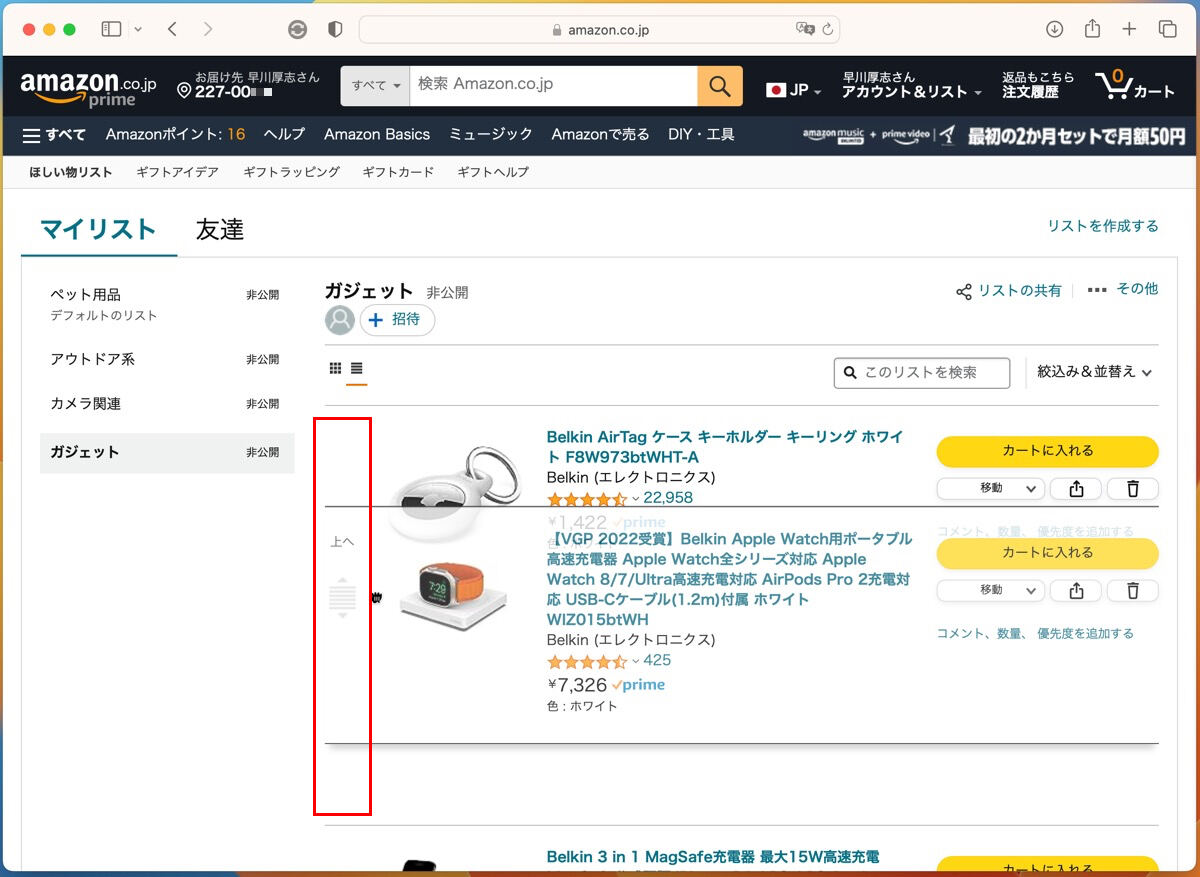Open ほしい物リスト in the sub navigation

71,172
